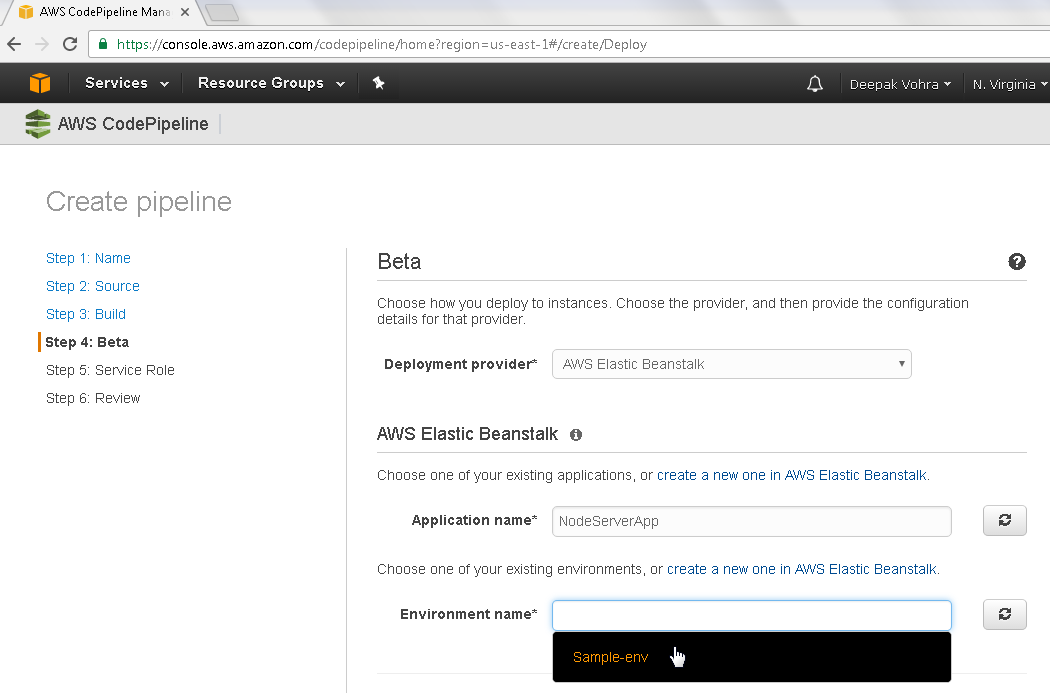Refresh the Environment name list
This screenshot has height=693, width=1050.
coord(1004,614)
